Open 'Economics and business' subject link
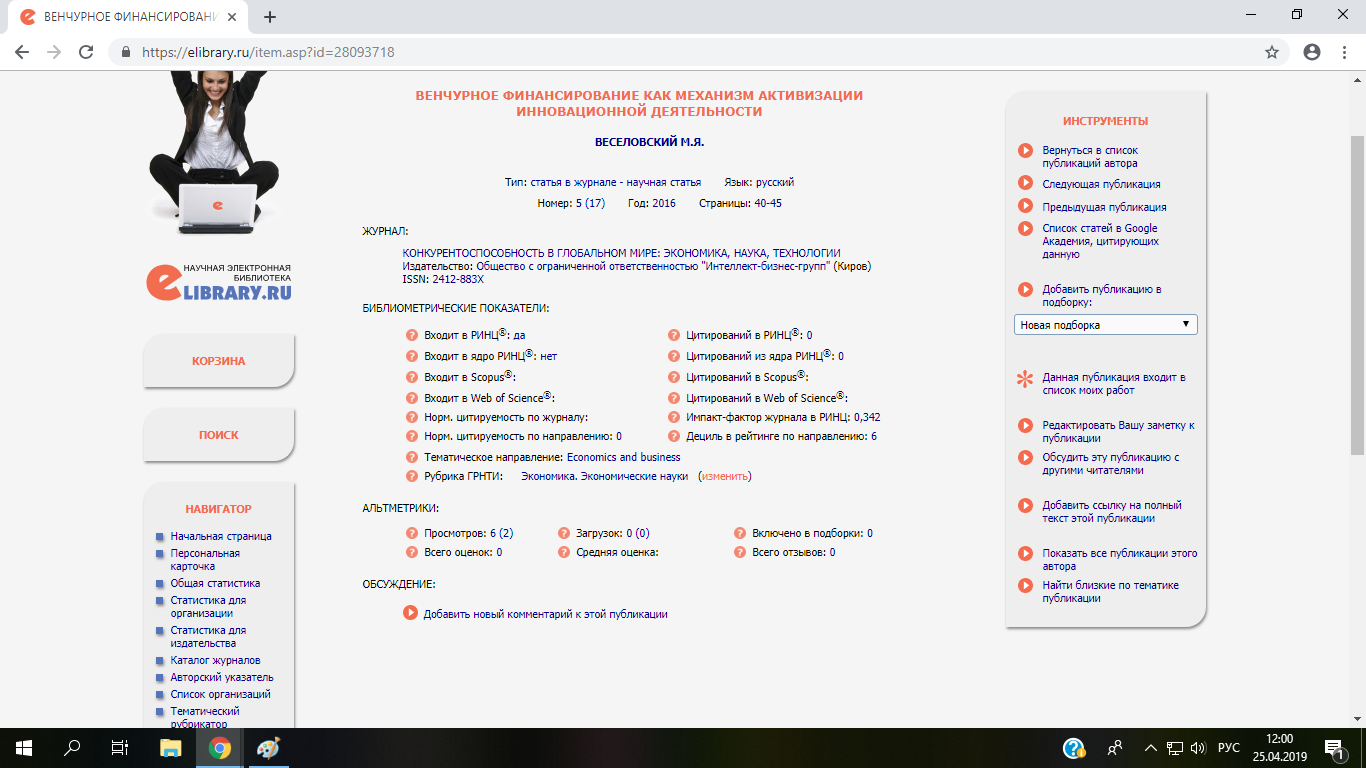 [623, 457]
